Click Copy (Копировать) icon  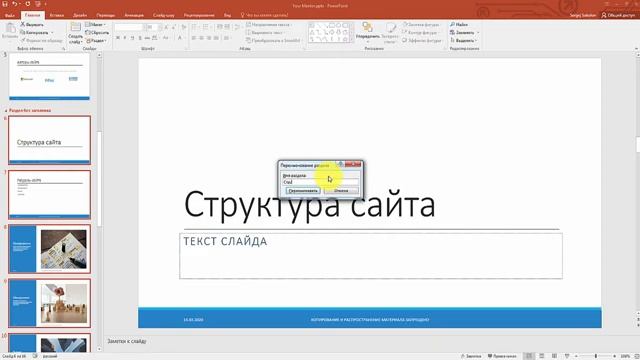23,32
